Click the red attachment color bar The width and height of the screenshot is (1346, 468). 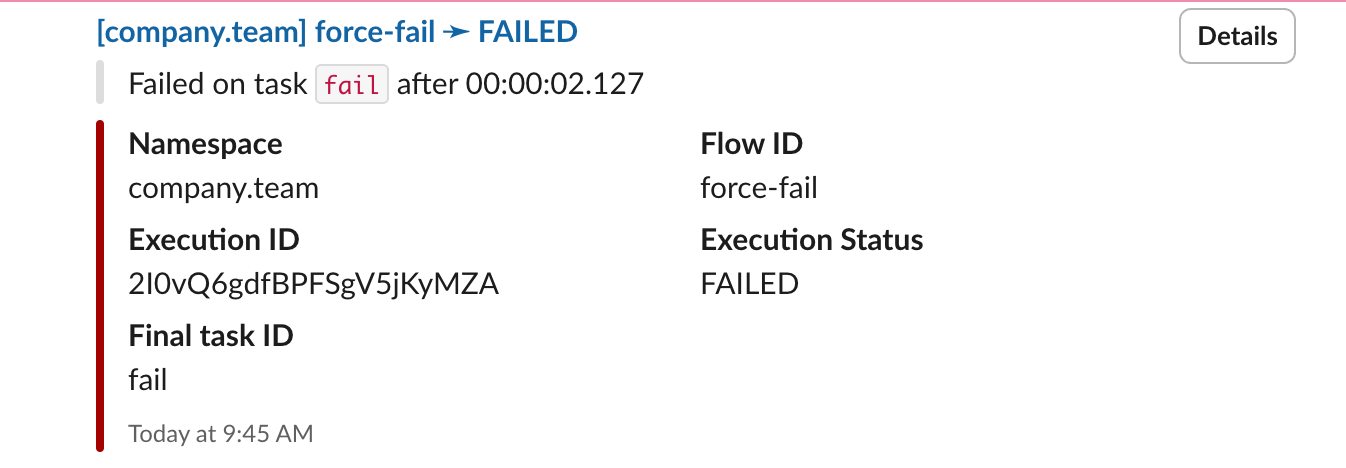(x=100, y=285)
